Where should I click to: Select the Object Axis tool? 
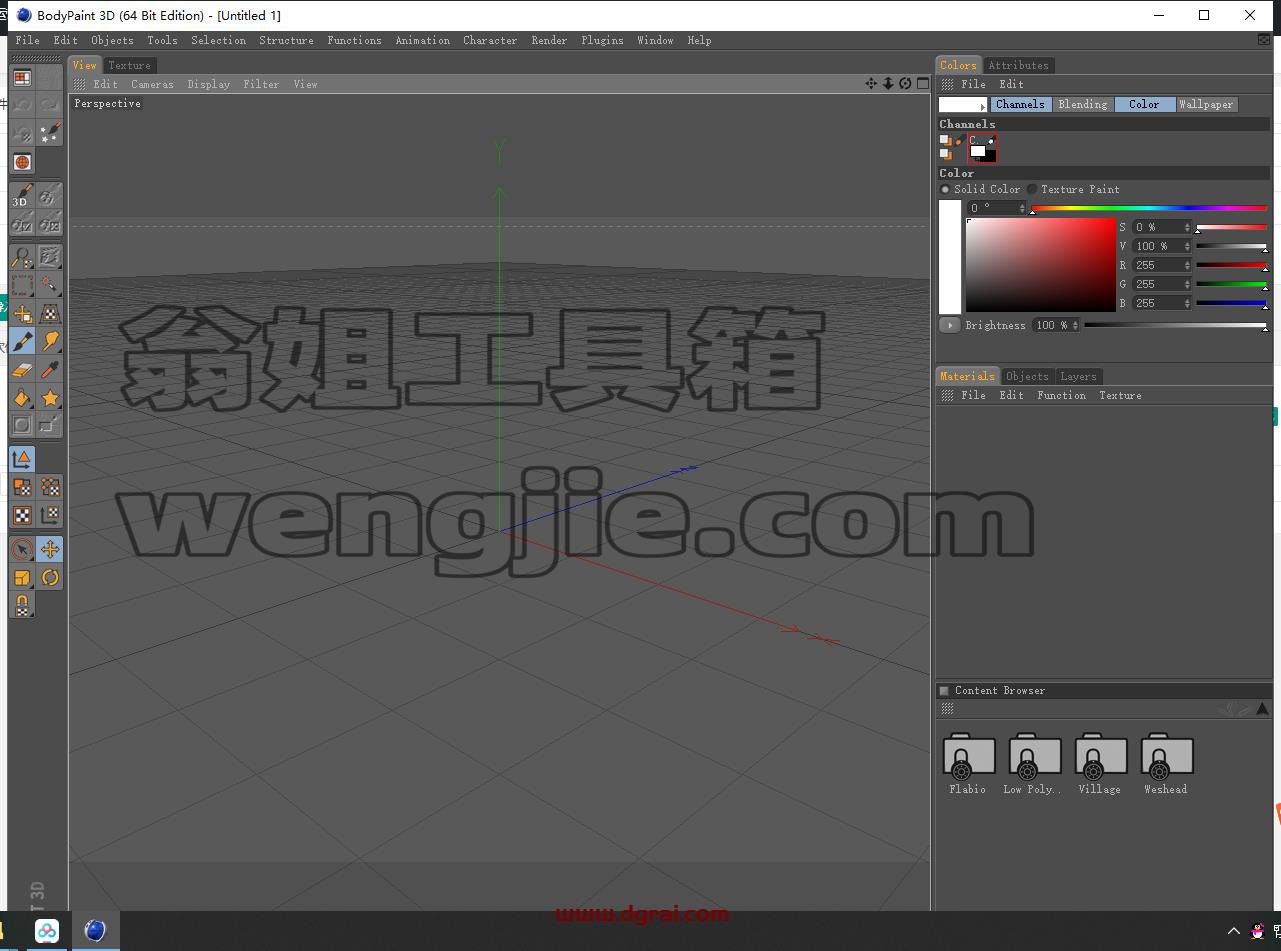point(22,459)
